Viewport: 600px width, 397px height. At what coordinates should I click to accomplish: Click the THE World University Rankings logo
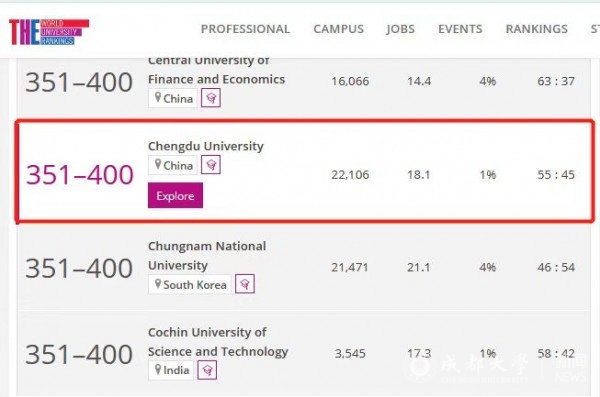(49, 32)
